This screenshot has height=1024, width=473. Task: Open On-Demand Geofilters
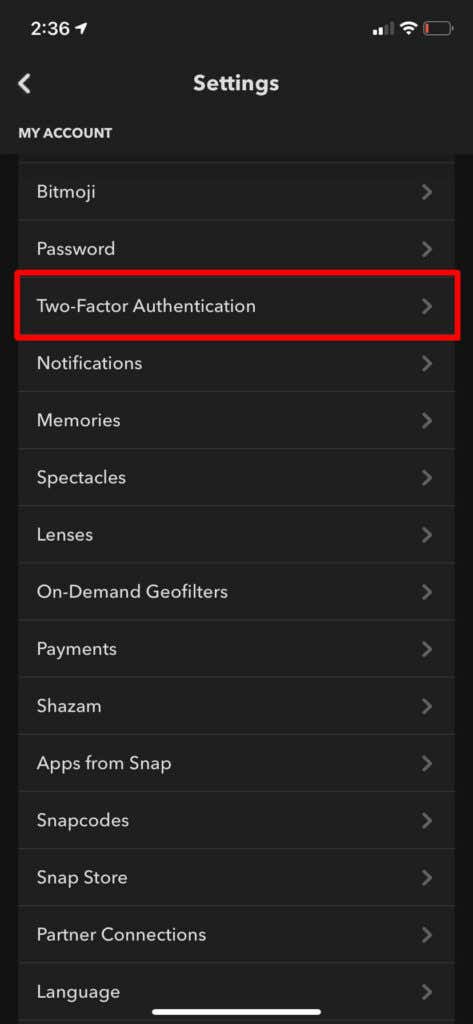[236, 592]
